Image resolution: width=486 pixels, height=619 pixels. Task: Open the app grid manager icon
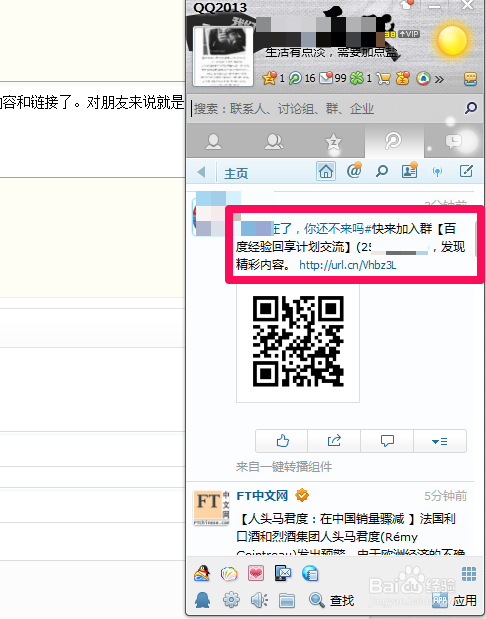469,574
